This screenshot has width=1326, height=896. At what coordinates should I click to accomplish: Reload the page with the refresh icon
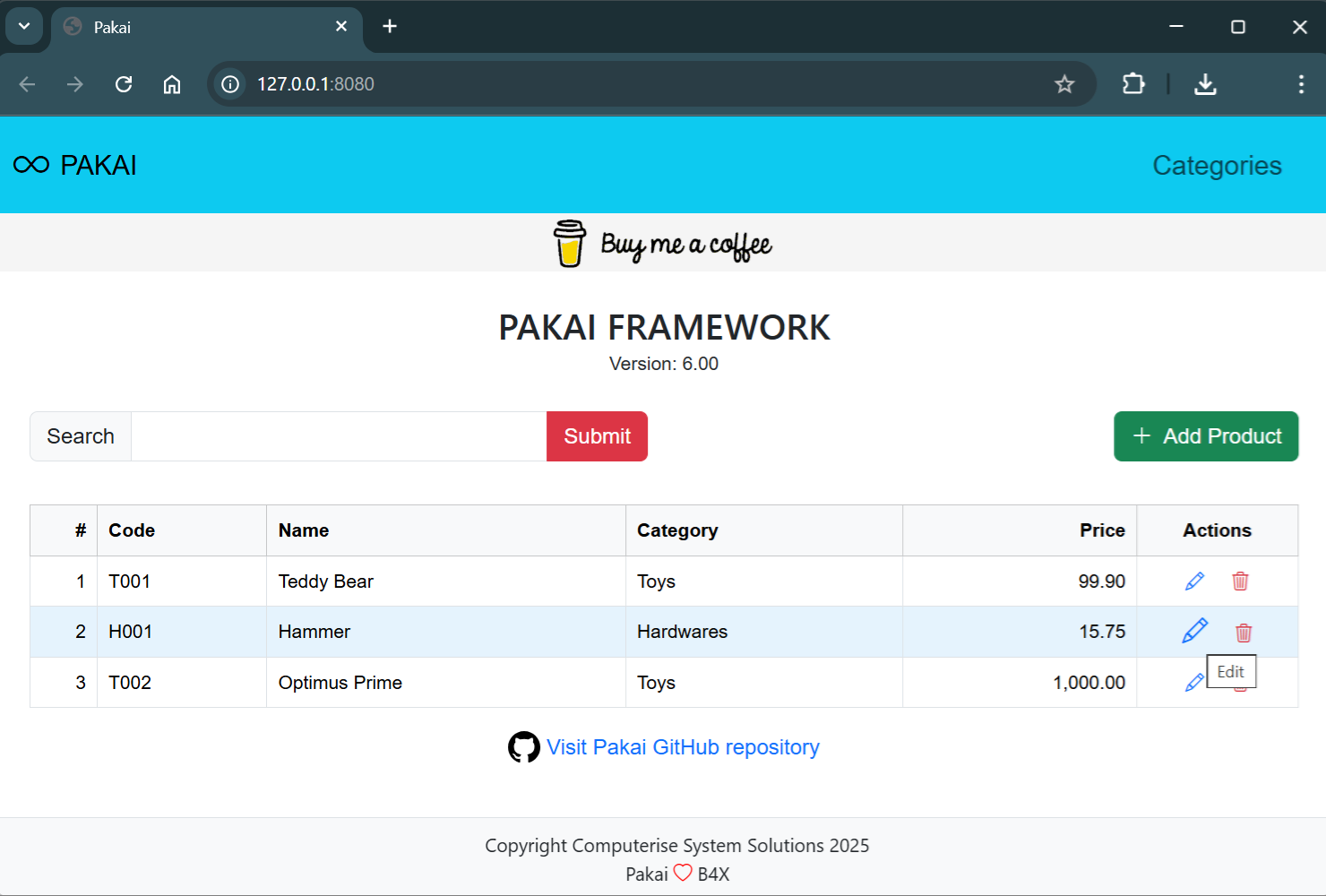point(124,83)
